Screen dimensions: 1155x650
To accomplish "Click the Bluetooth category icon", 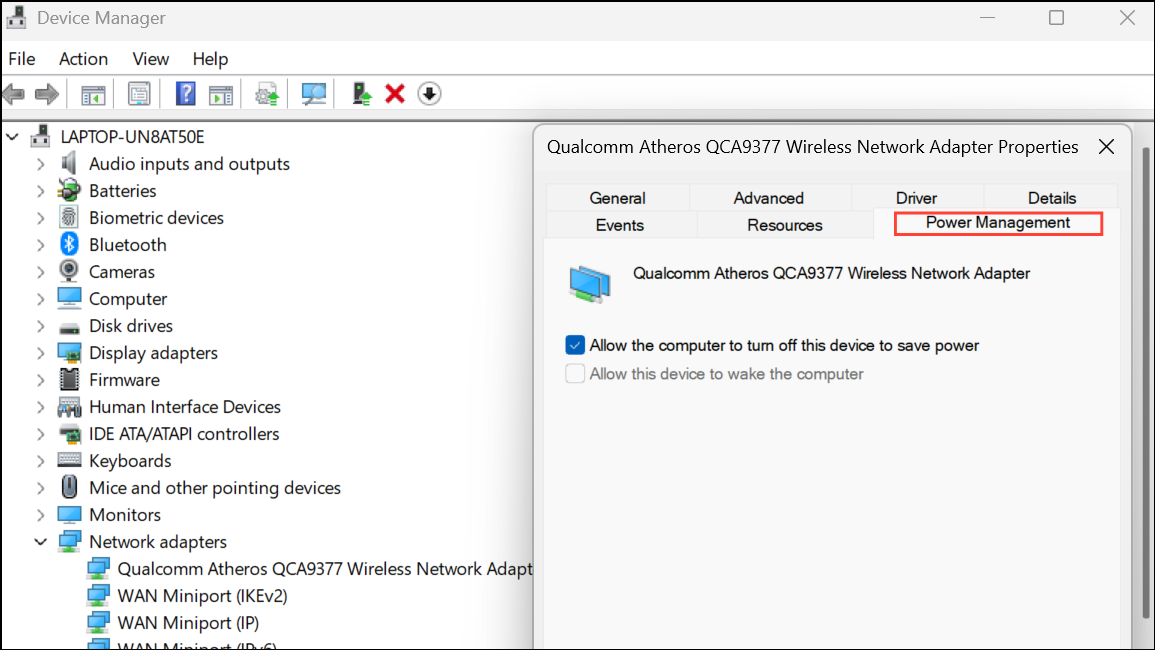I will [x=69, y=244].
